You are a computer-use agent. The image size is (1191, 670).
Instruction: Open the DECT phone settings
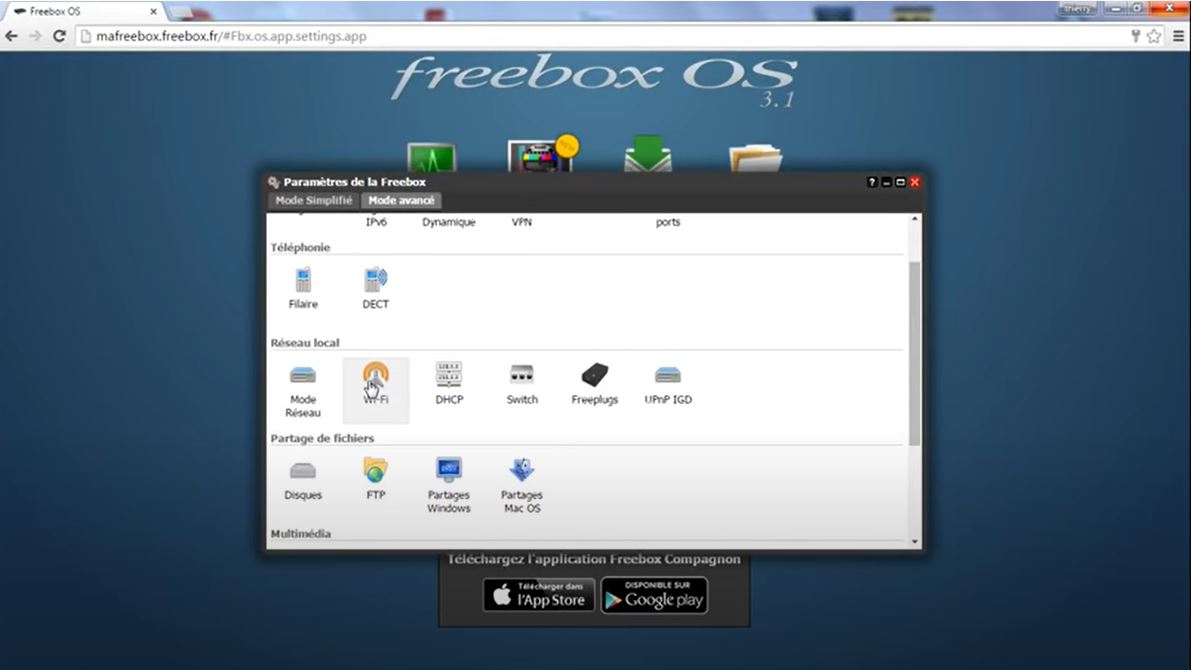(x=375, y=288)
